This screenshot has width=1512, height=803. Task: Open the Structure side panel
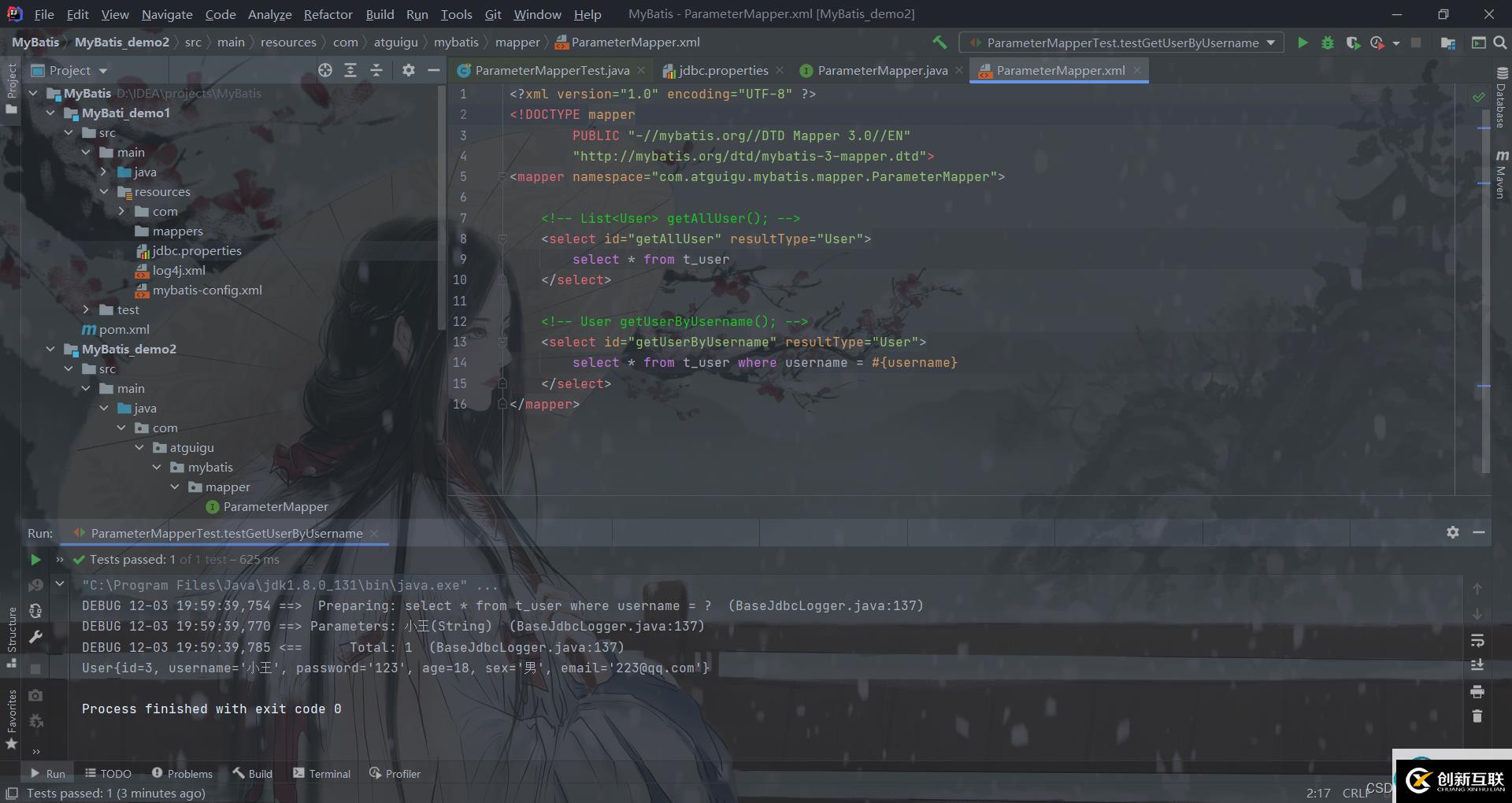pyautogui.click(x=11, y=636)
